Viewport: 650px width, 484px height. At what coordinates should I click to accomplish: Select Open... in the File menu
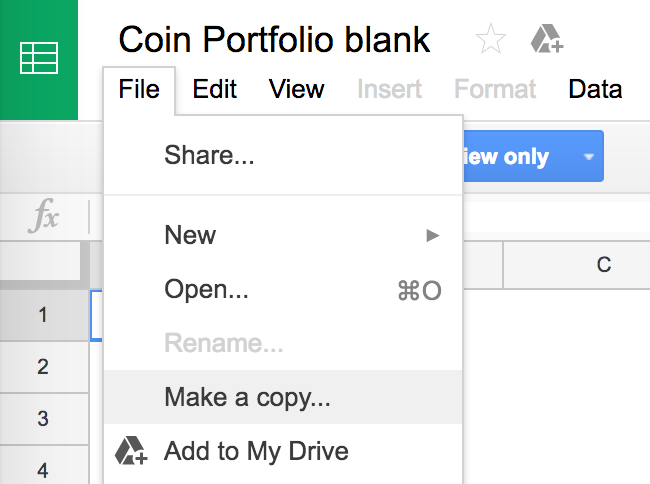tap(283, 289)
